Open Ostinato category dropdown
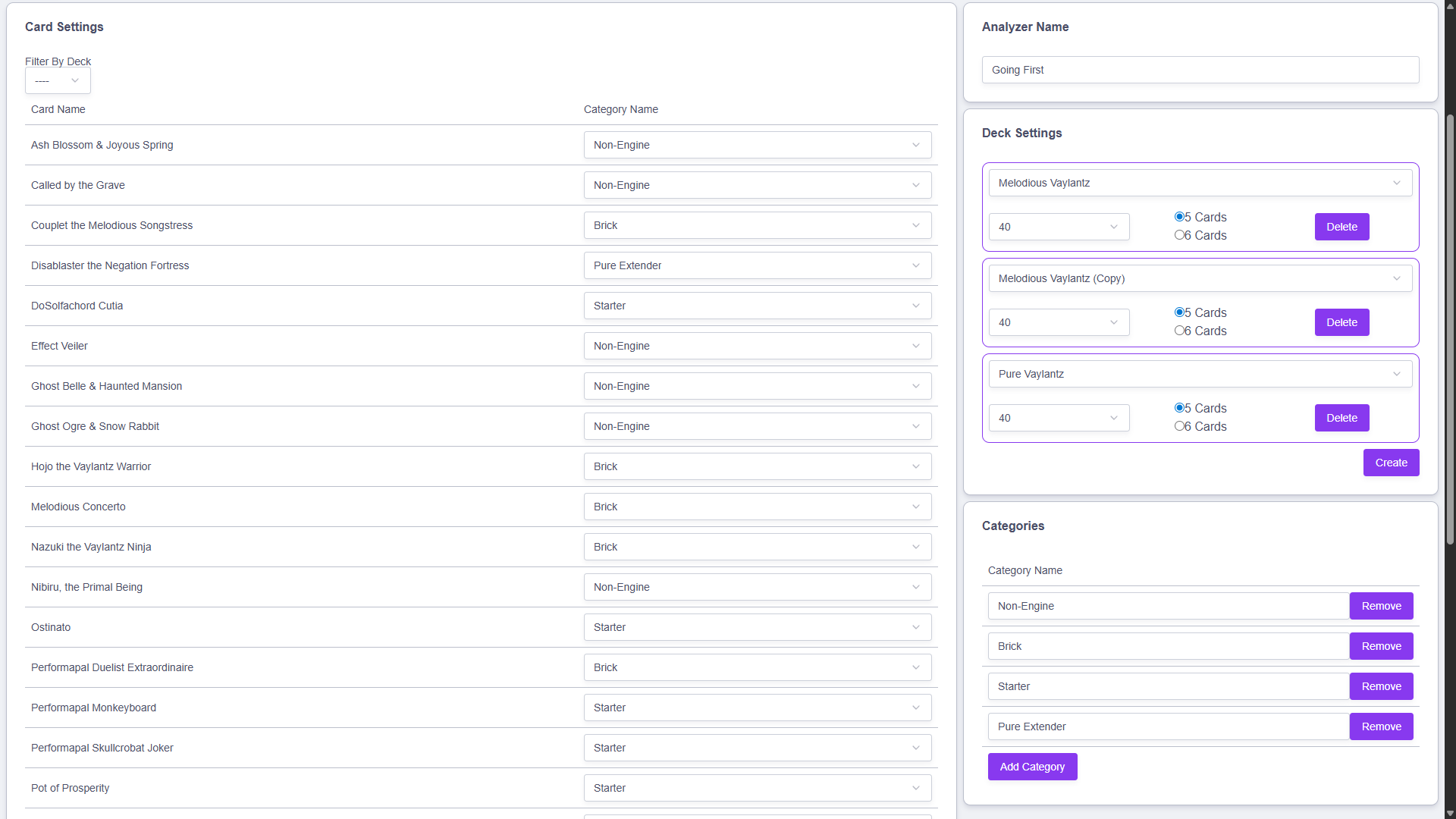Image resolution: width=1456 pixels, height=819 pixels. 758,627
